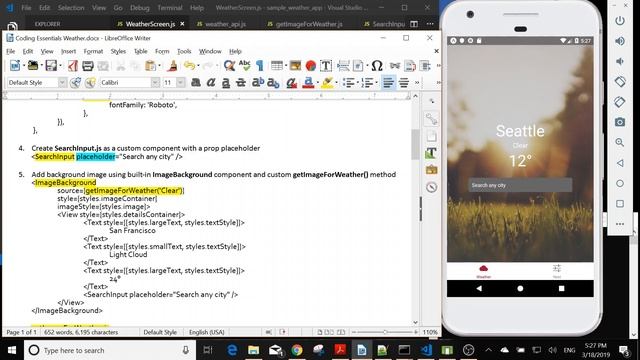Screen dimensions: 640x360
Task: Open Highlighting Color dropdown arrow
Action: click(336, 83)
